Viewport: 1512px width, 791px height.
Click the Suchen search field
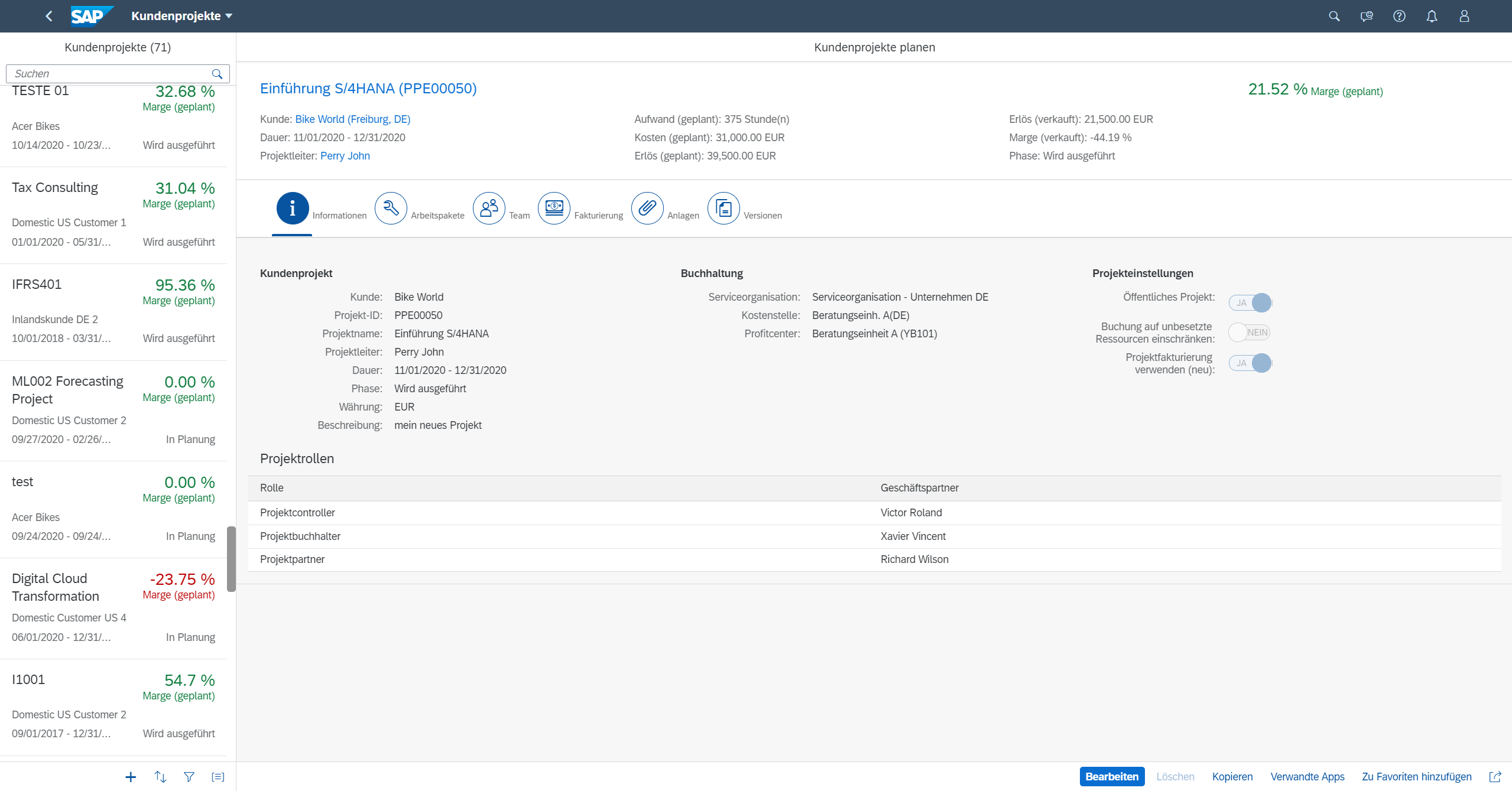[111, 74]
